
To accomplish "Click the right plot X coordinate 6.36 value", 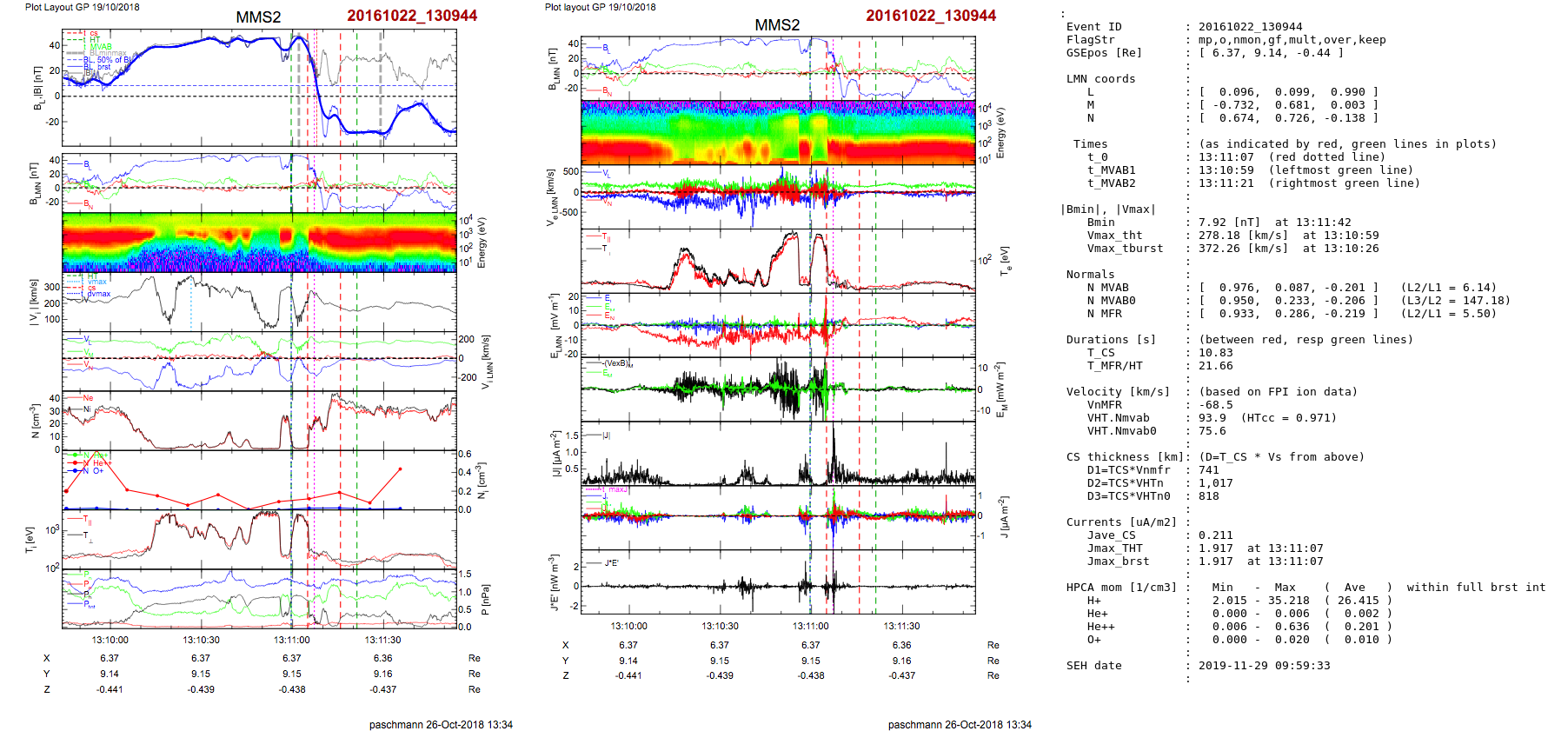I will point(901,645).
